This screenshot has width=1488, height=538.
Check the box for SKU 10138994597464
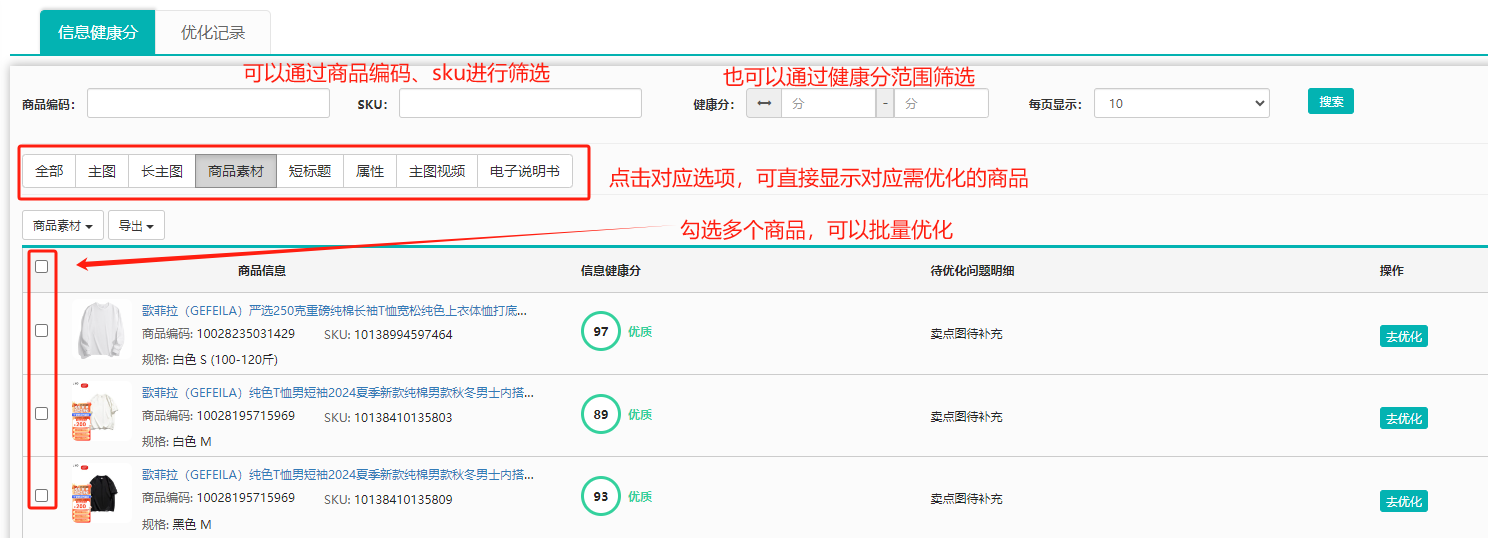(x=41, y=331)
